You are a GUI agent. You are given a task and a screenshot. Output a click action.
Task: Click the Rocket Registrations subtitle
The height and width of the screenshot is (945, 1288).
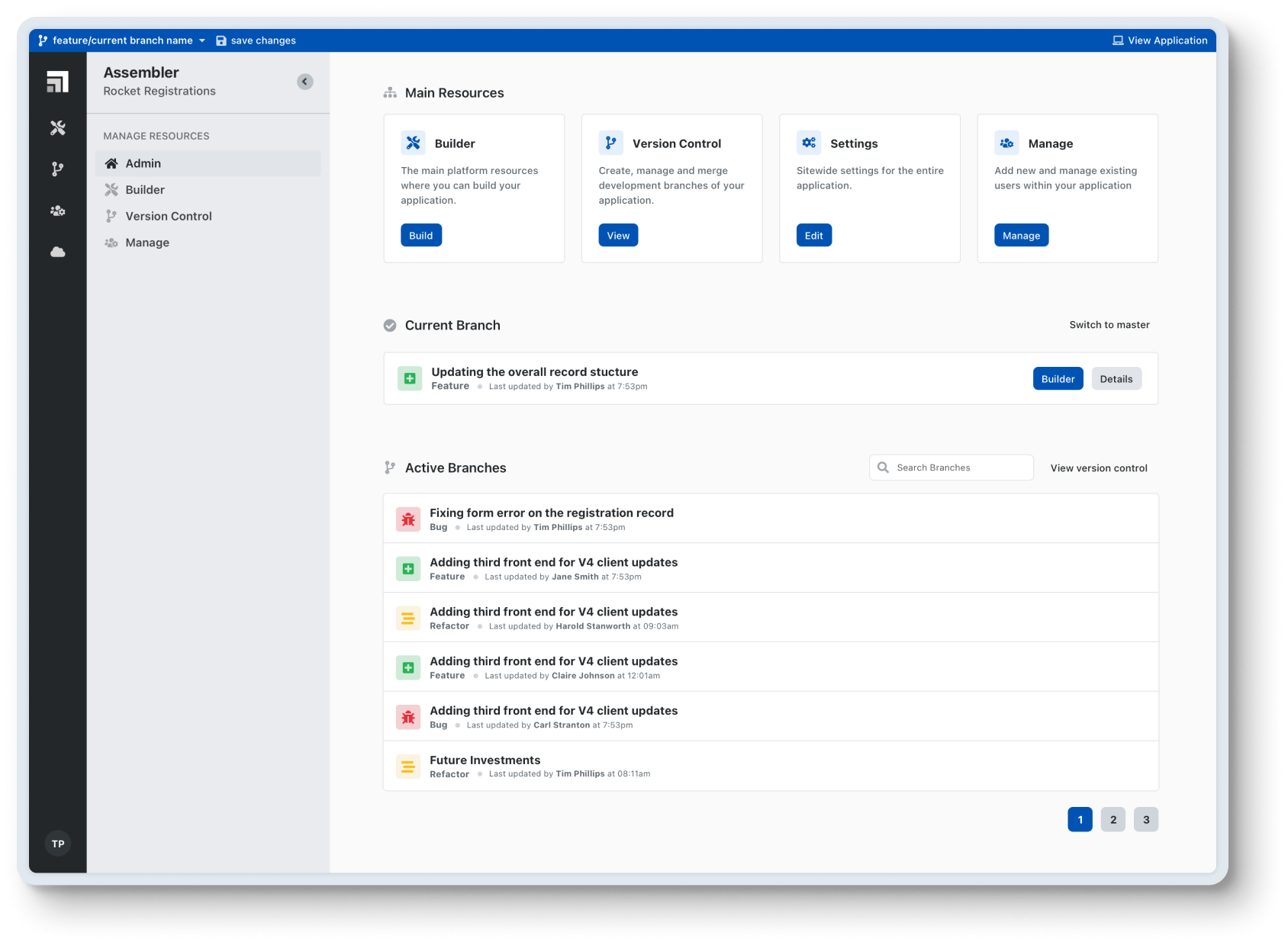[159, 91]
